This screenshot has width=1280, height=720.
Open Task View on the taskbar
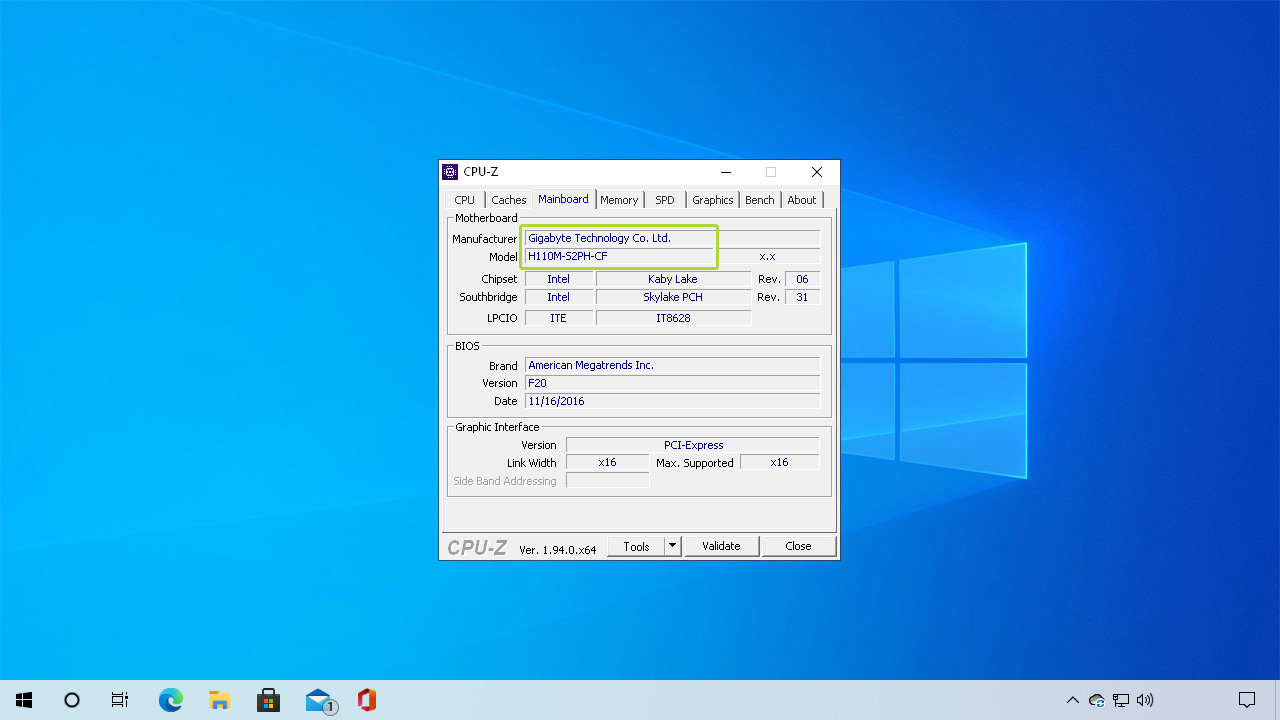click(120, 700)
